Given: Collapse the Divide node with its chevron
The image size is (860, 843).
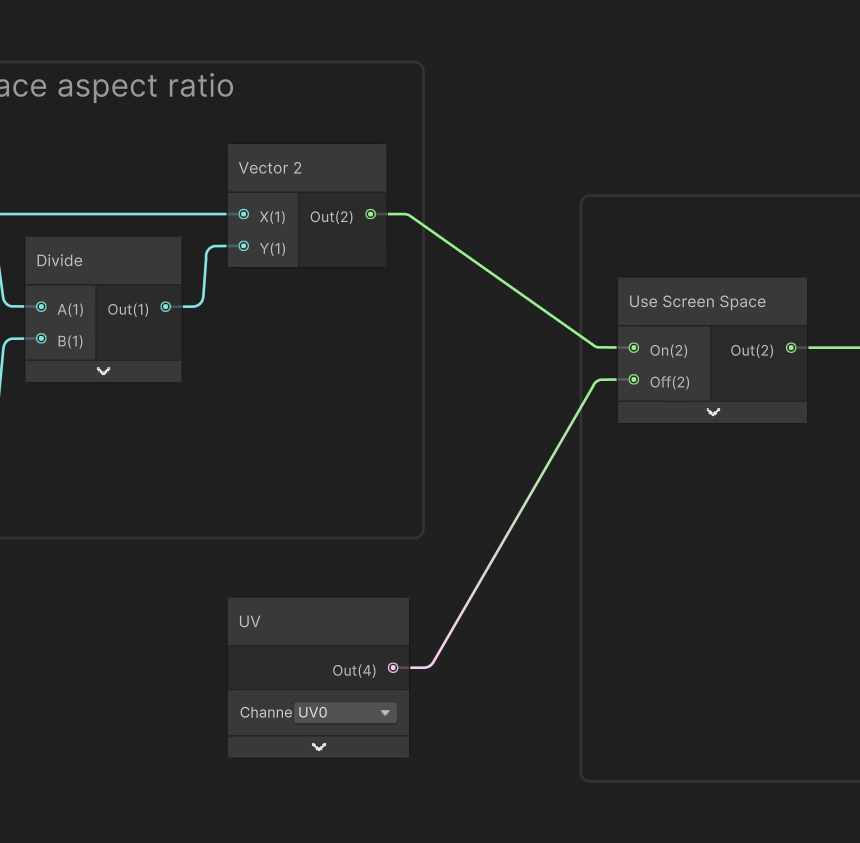Looking at the screenshot, I should [103, 370].
